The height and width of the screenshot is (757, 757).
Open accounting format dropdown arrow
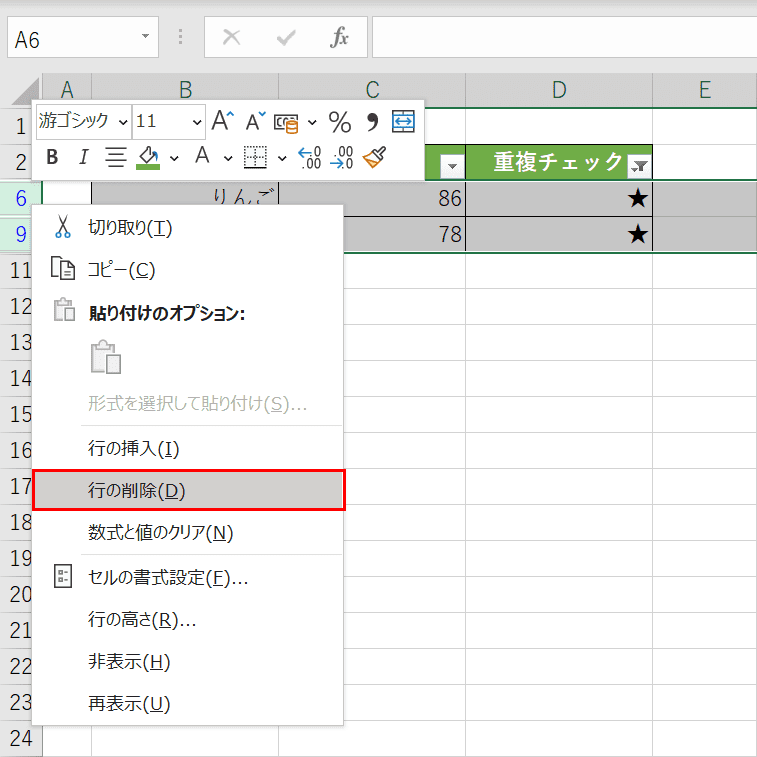(312, 122)
